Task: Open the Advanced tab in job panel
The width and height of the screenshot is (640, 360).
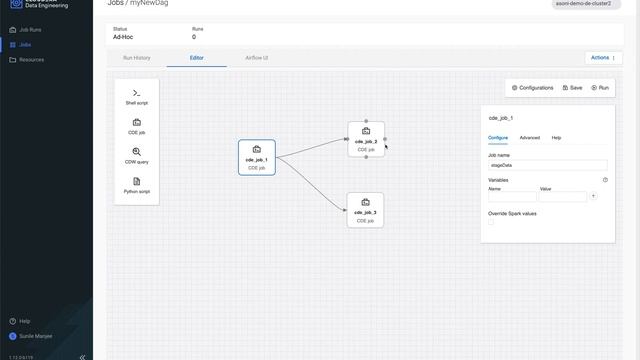Action: 530,138
